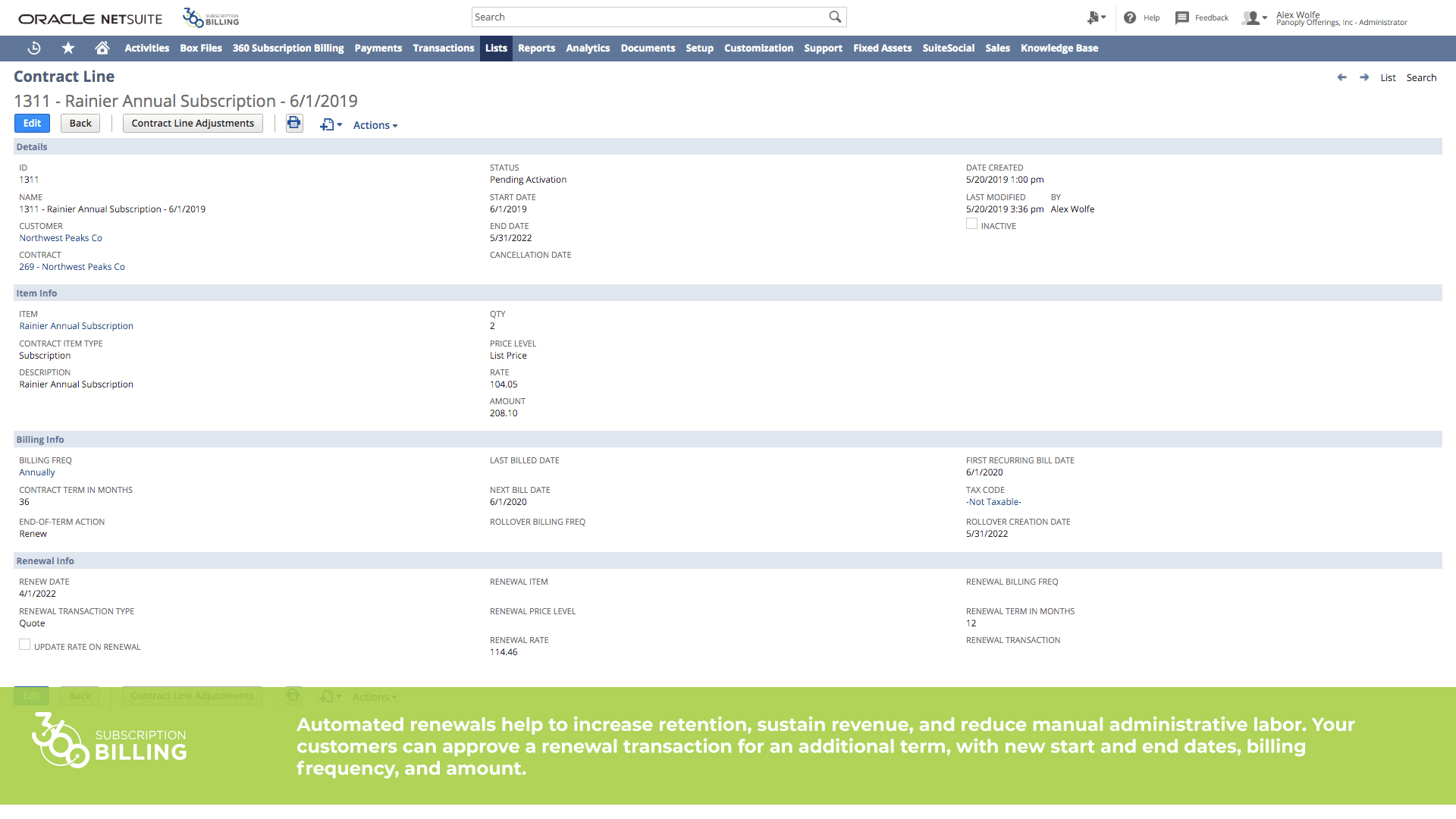Open the Payments menu
The height and width of the screenshot is (819, 1456).
[378, 48]
